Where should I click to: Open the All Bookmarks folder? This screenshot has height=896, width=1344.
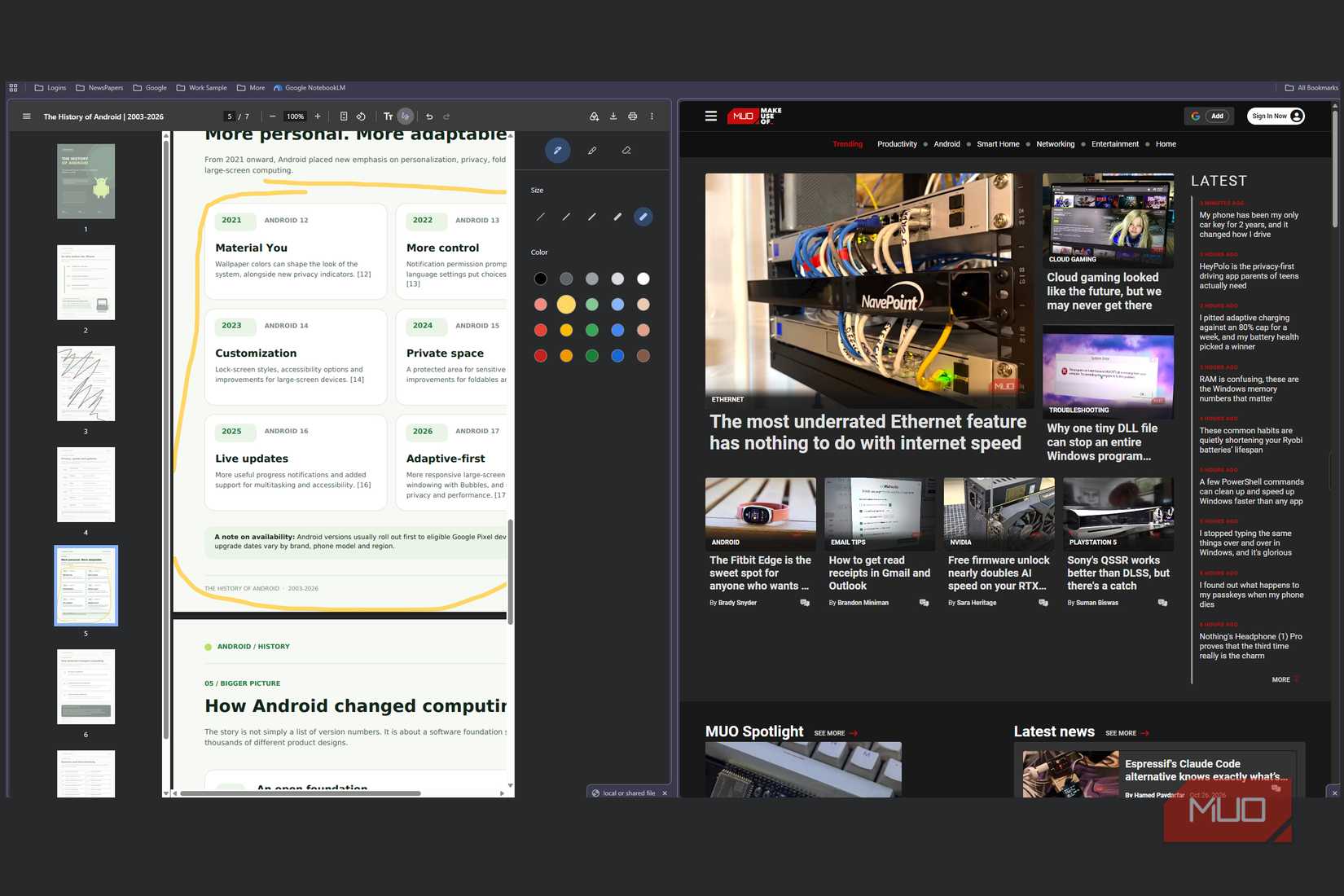point(1311,88)
